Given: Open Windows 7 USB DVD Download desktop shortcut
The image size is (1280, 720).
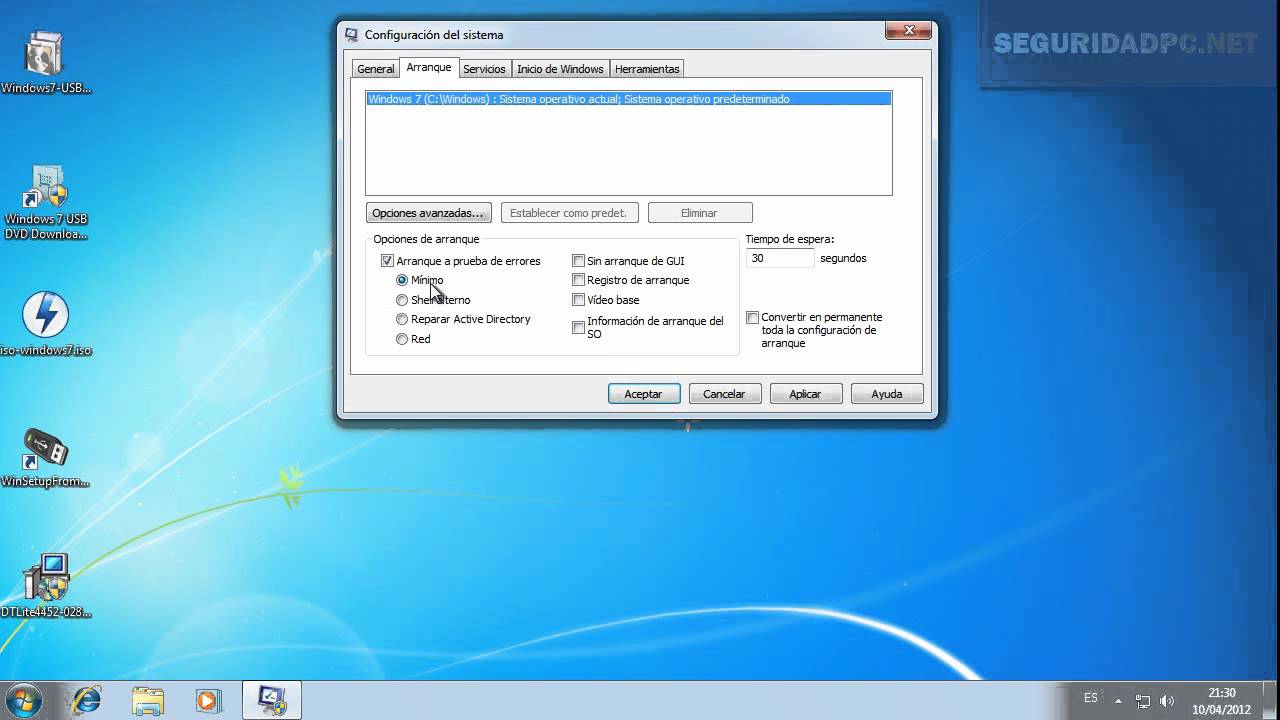Looking at the screenshot, I should (x=45, y=203).
